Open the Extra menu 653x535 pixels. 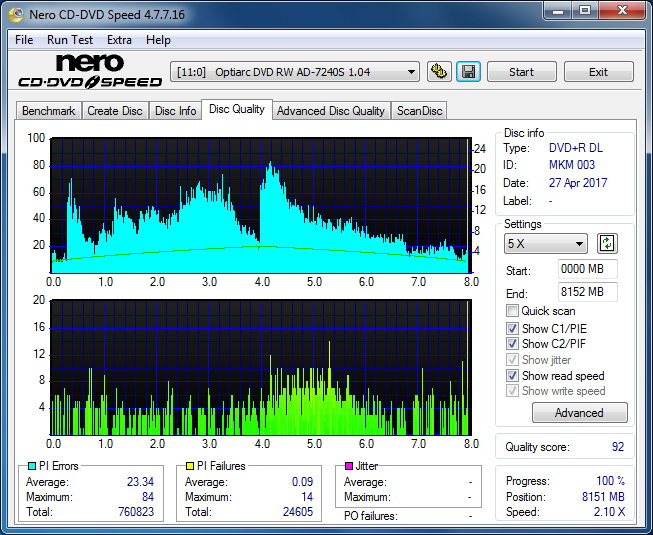119,40
